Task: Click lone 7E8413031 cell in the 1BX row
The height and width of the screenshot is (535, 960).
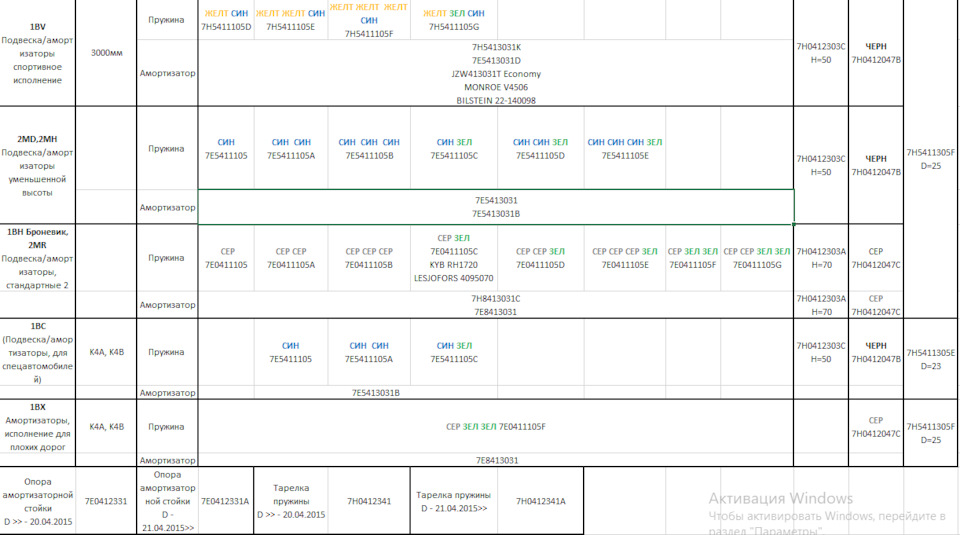Action: (x=496, y=460)
